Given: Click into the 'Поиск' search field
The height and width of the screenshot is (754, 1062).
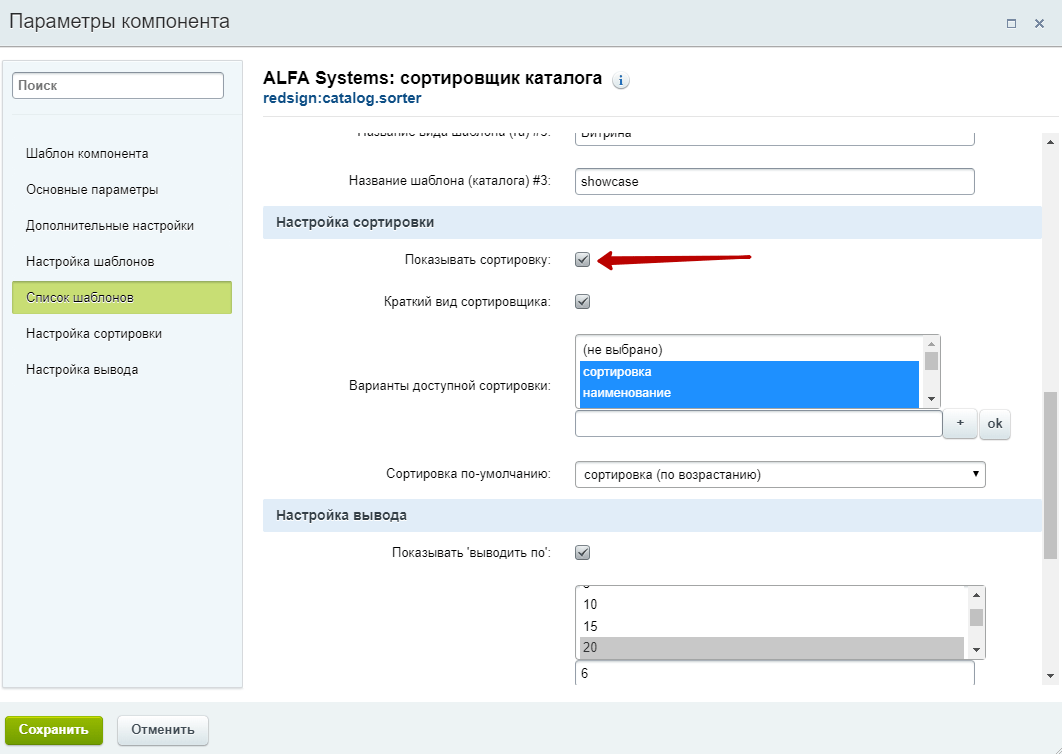Looking at the screenshot, I should [x=118, y=85].
